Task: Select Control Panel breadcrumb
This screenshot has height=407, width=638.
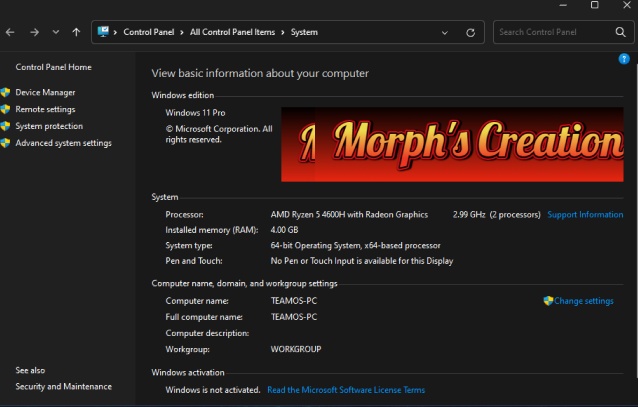Action: pos(149,32)
